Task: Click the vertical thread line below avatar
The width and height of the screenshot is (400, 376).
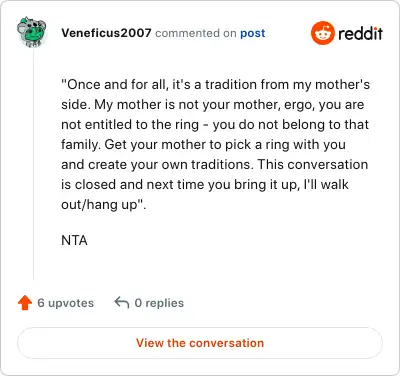Action: [34, 163]
